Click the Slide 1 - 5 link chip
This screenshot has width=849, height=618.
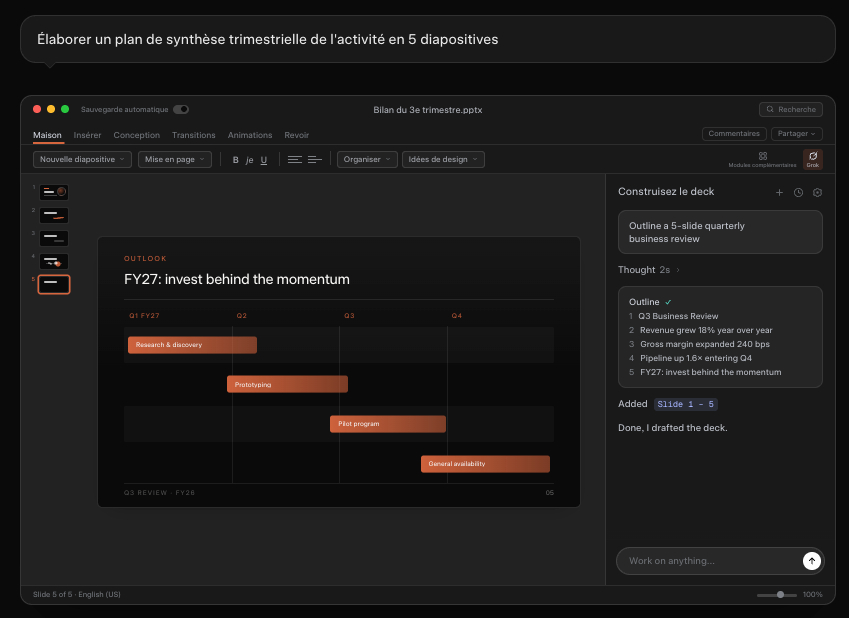pos(685,404)
